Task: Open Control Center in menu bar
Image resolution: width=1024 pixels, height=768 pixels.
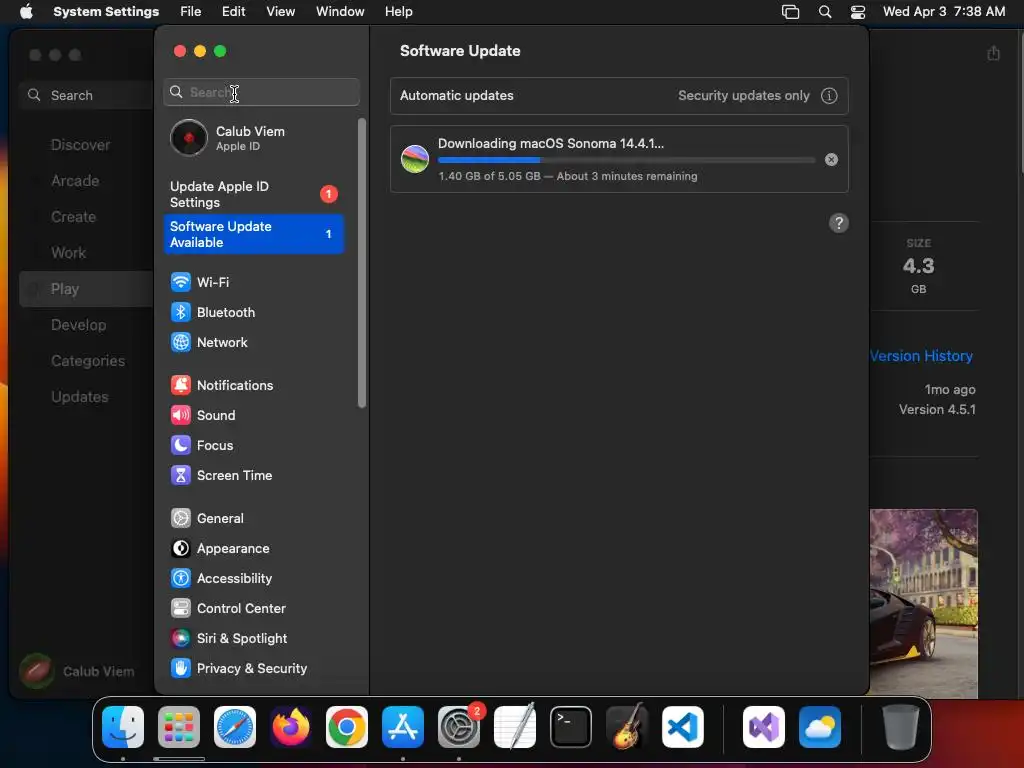Action: pos(857,12)
